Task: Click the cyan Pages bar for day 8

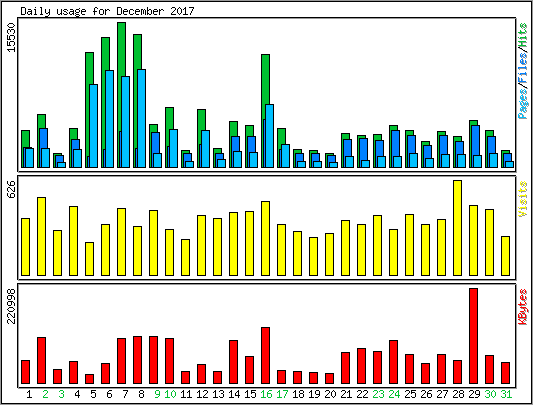Action: 141,118
